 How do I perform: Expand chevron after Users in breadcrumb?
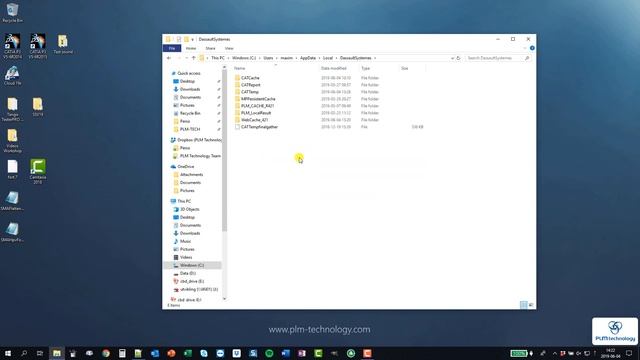277,58
